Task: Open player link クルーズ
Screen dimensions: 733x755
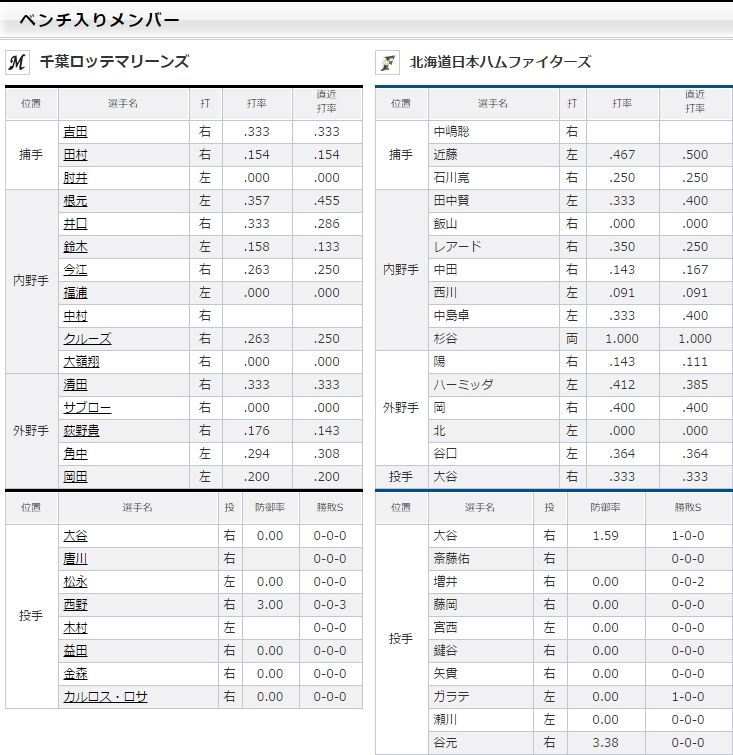Action: (x=88, y=339)
